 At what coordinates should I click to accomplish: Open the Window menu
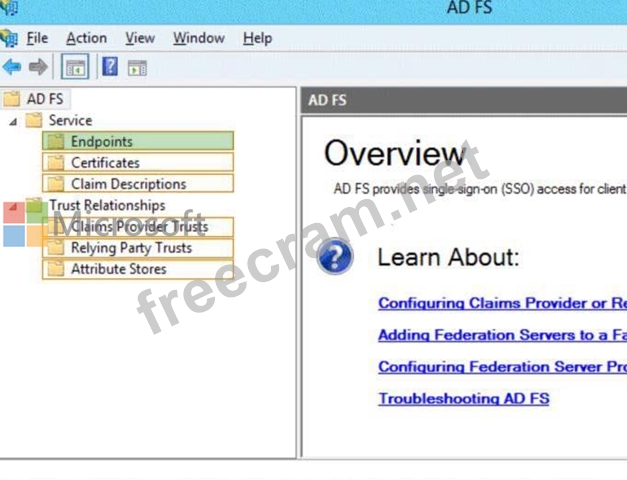(199, 38)
